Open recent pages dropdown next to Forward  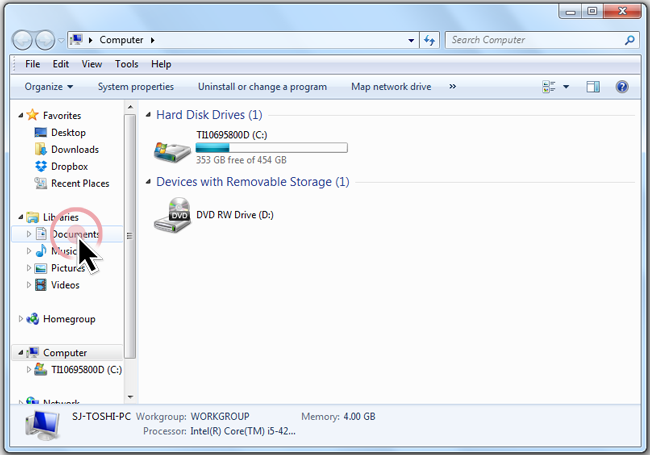61,41
